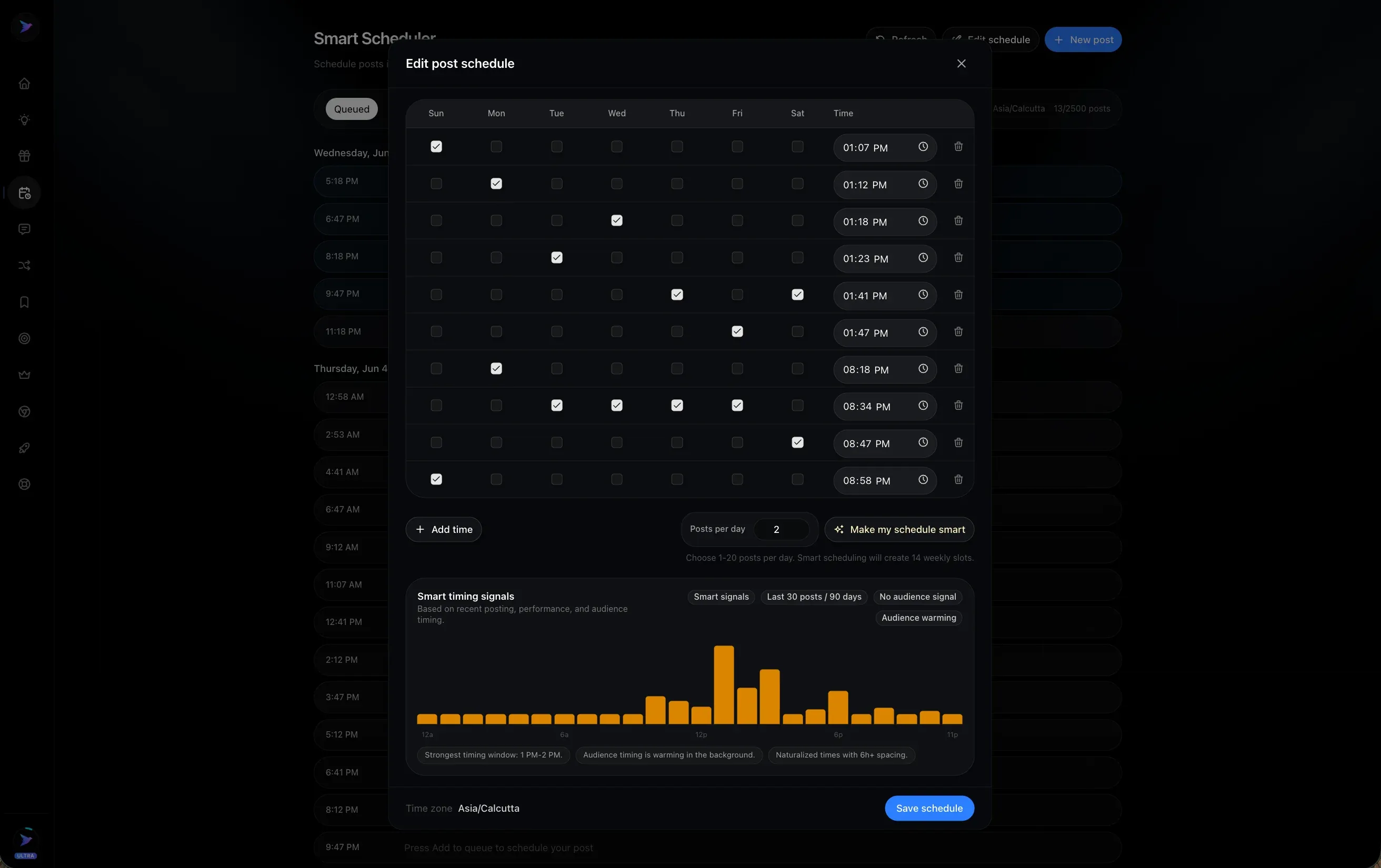Delete the 01:18 PM time slot
Image resolution: width=1381 pixels, height=868 pixels.
click(958, 221)
